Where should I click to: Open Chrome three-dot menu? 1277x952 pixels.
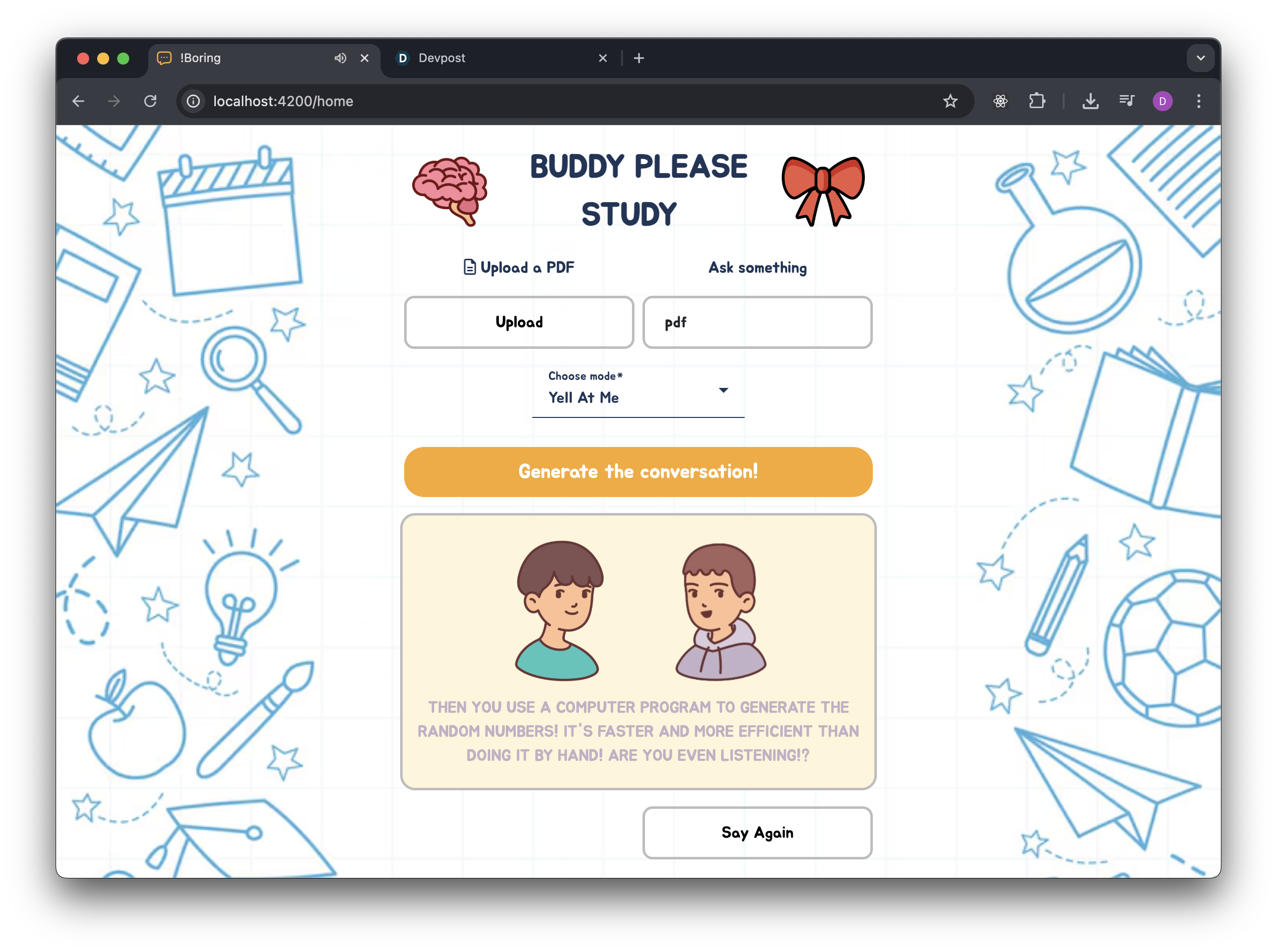pos(1198,102)
